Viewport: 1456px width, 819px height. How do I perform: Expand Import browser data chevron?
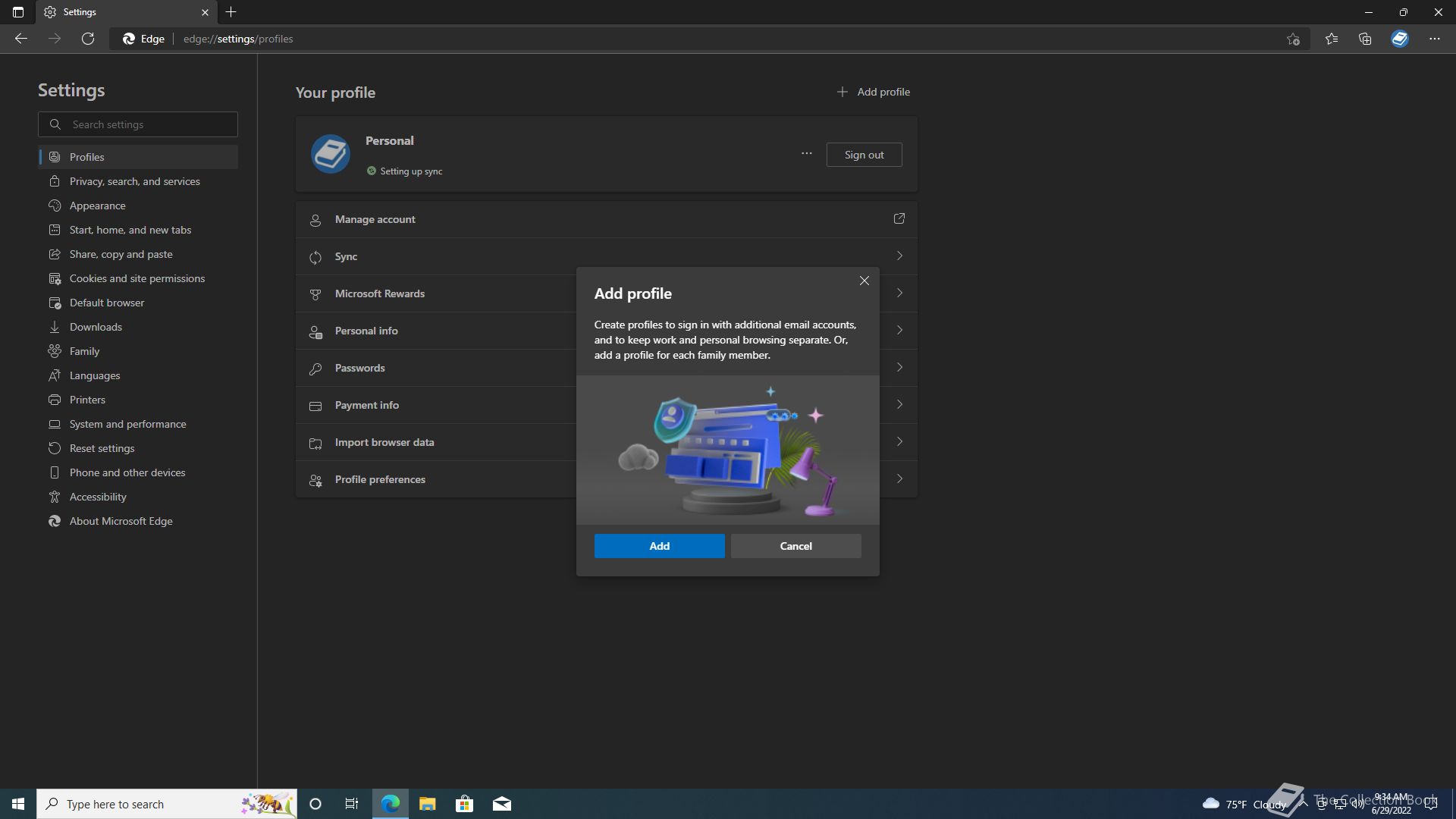[x=899, y=442]
